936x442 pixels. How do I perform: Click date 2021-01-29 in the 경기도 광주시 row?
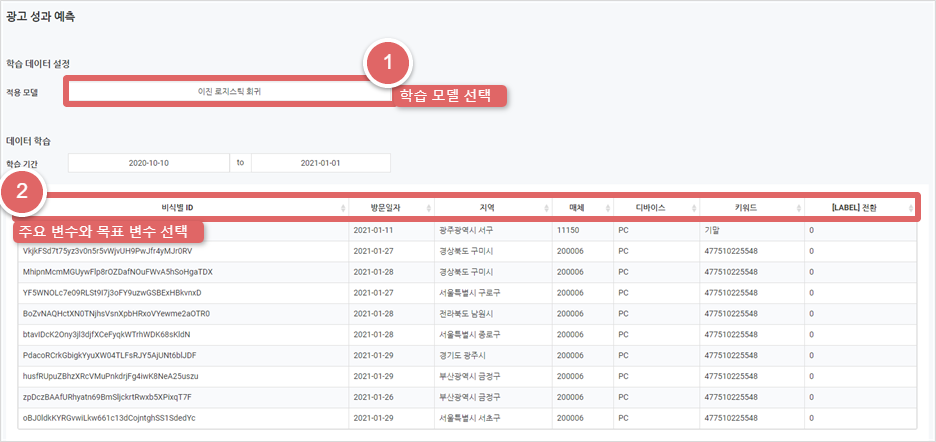(373, 355)
